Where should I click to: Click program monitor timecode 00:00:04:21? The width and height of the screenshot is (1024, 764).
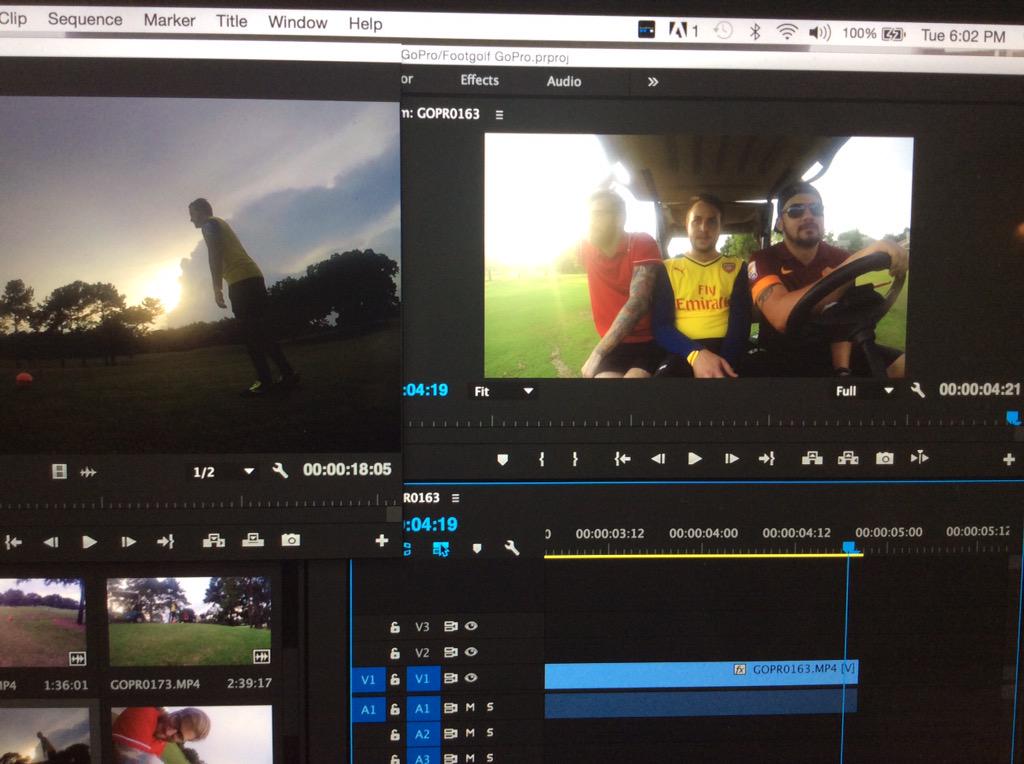point(979,390)
